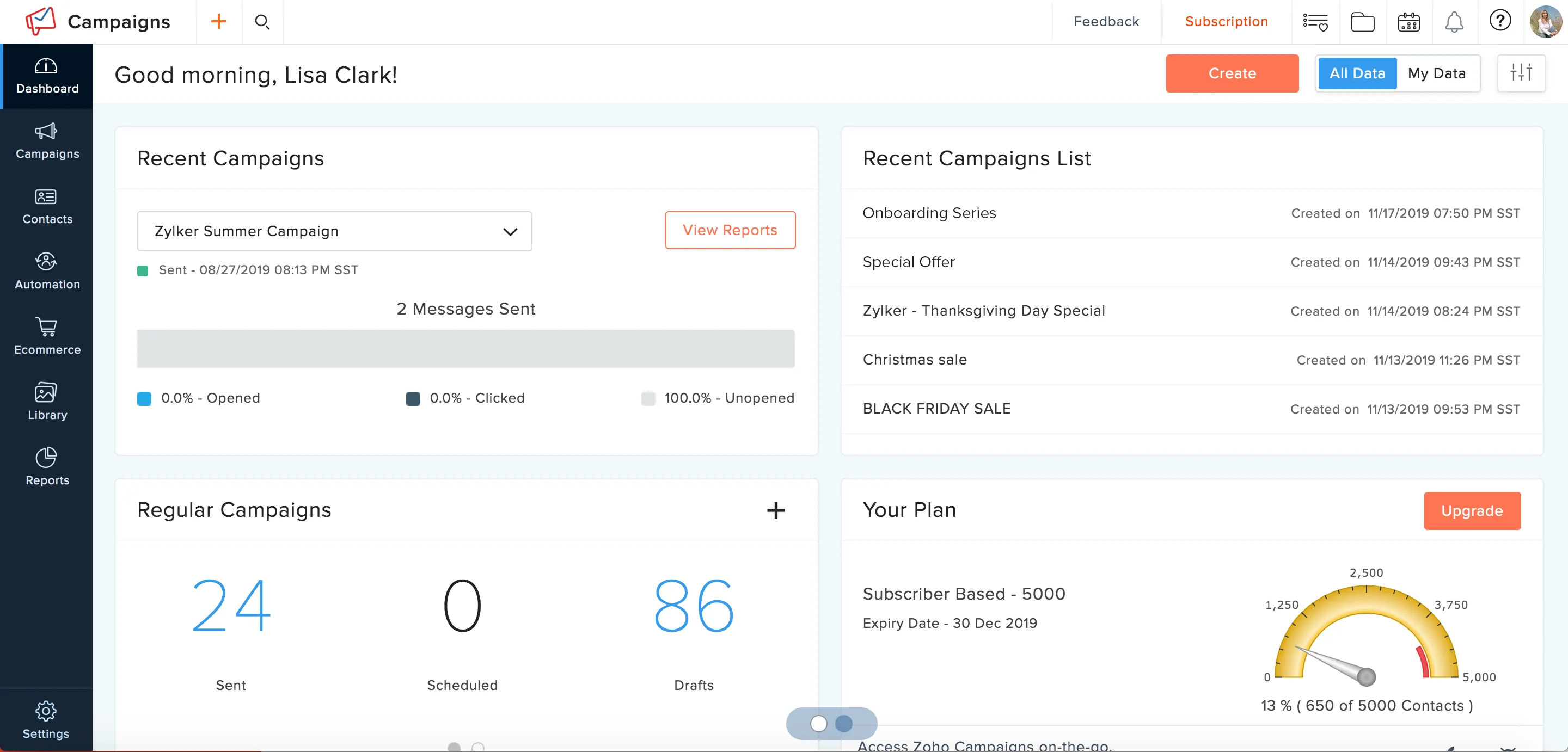The width and height of the screenshot is (1568, 752).
Task: Open the Subscription menu item
Action: (1226, 22)
